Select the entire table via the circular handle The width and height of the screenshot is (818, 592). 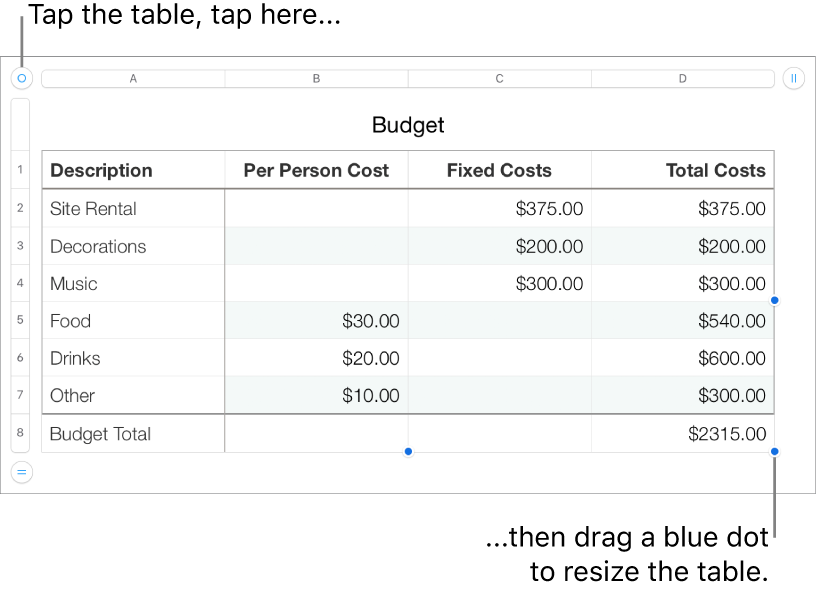tap(20, 78)
